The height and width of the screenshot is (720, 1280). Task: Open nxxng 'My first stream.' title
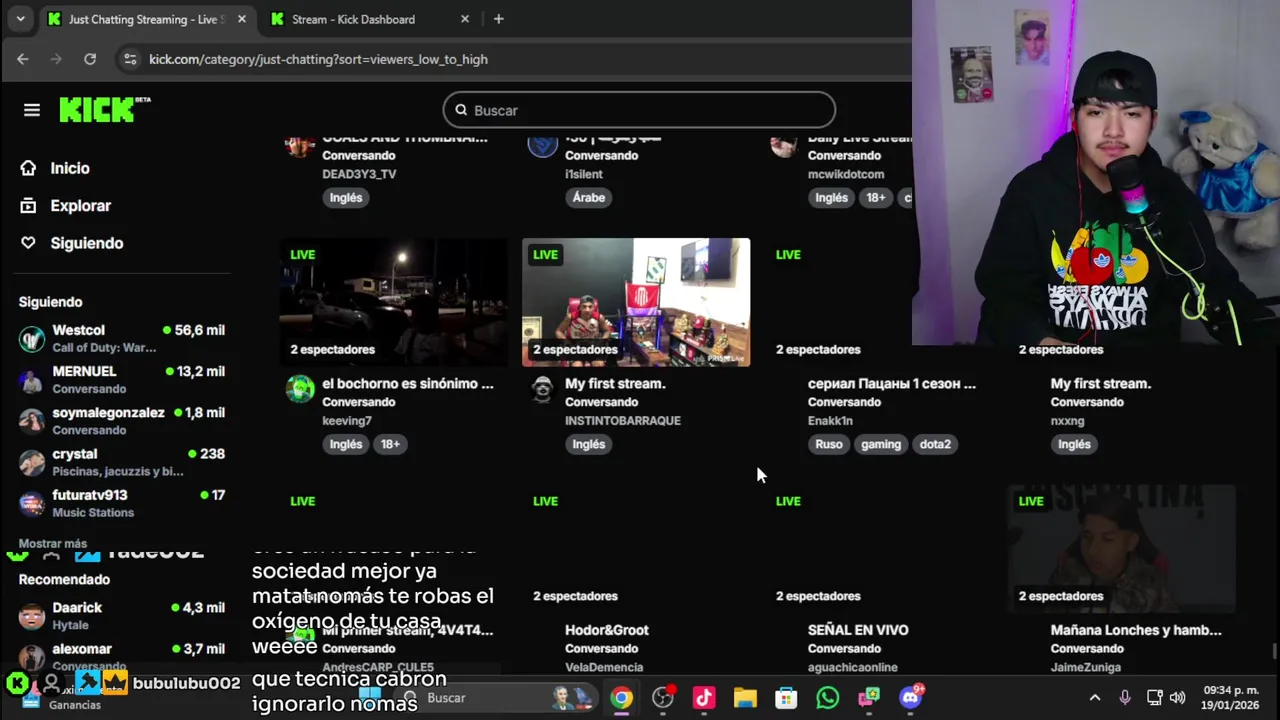(1101, 384)
